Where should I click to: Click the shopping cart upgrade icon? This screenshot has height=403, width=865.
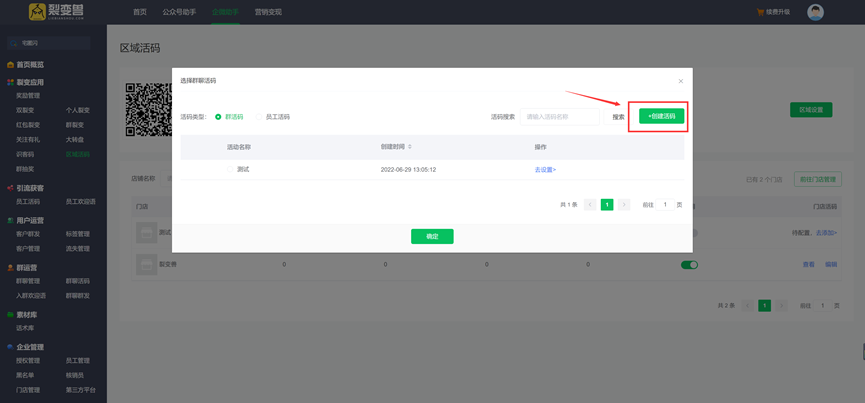[x=761, y=12]
